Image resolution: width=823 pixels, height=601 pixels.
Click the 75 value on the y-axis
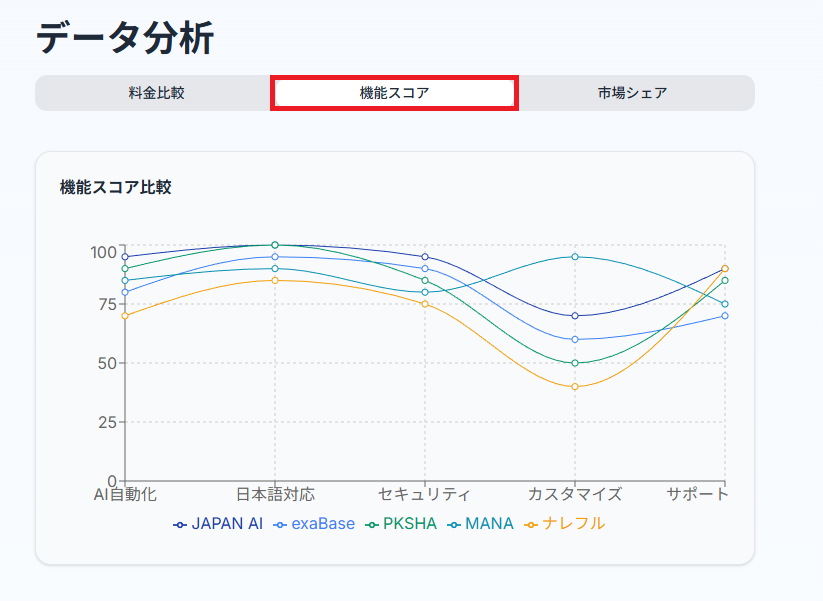click(107, 304)
